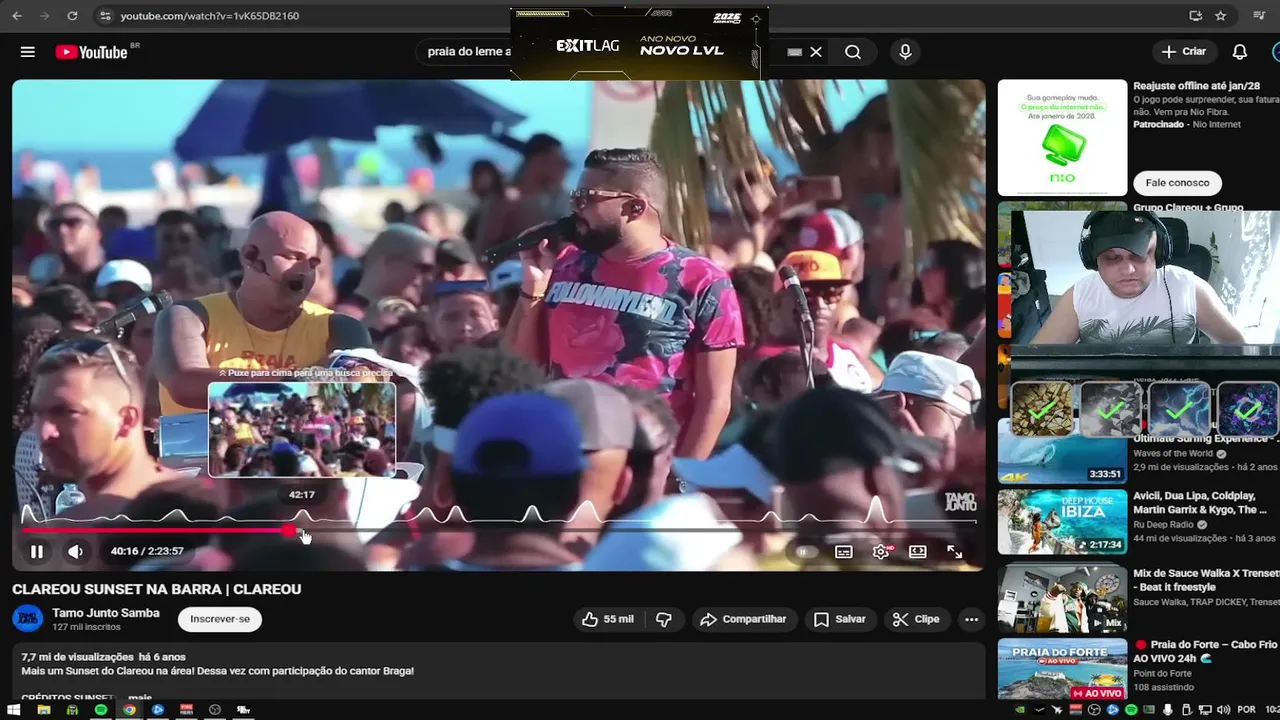
Task: Create a clip with the Clipe button
Action: (x=916, y=619)
